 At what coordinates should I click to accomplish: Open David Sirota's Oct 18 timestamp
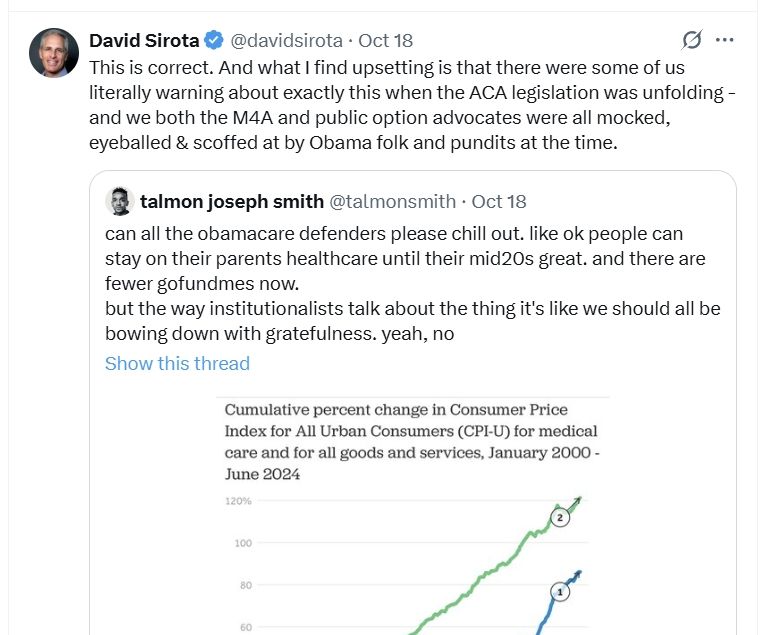(385, 41)
